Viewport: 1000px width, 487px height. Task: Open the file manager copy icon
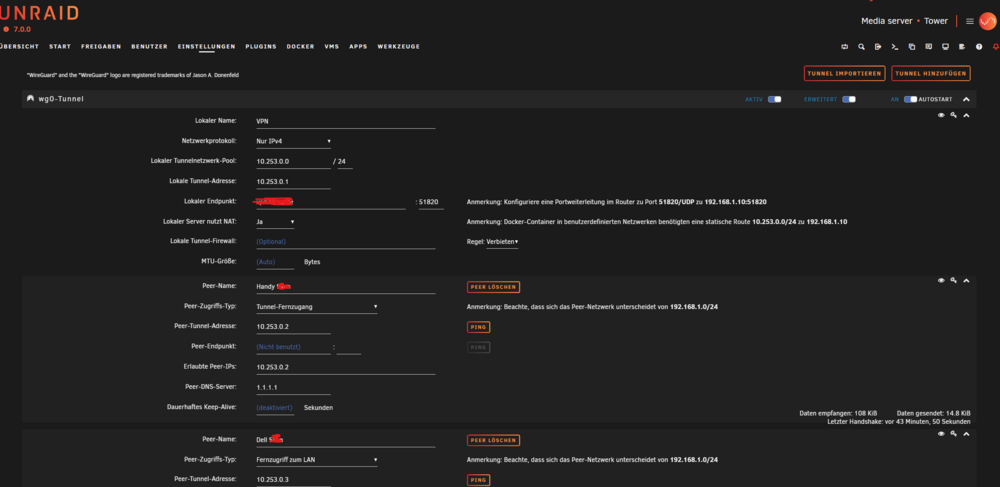coord(911,47)
